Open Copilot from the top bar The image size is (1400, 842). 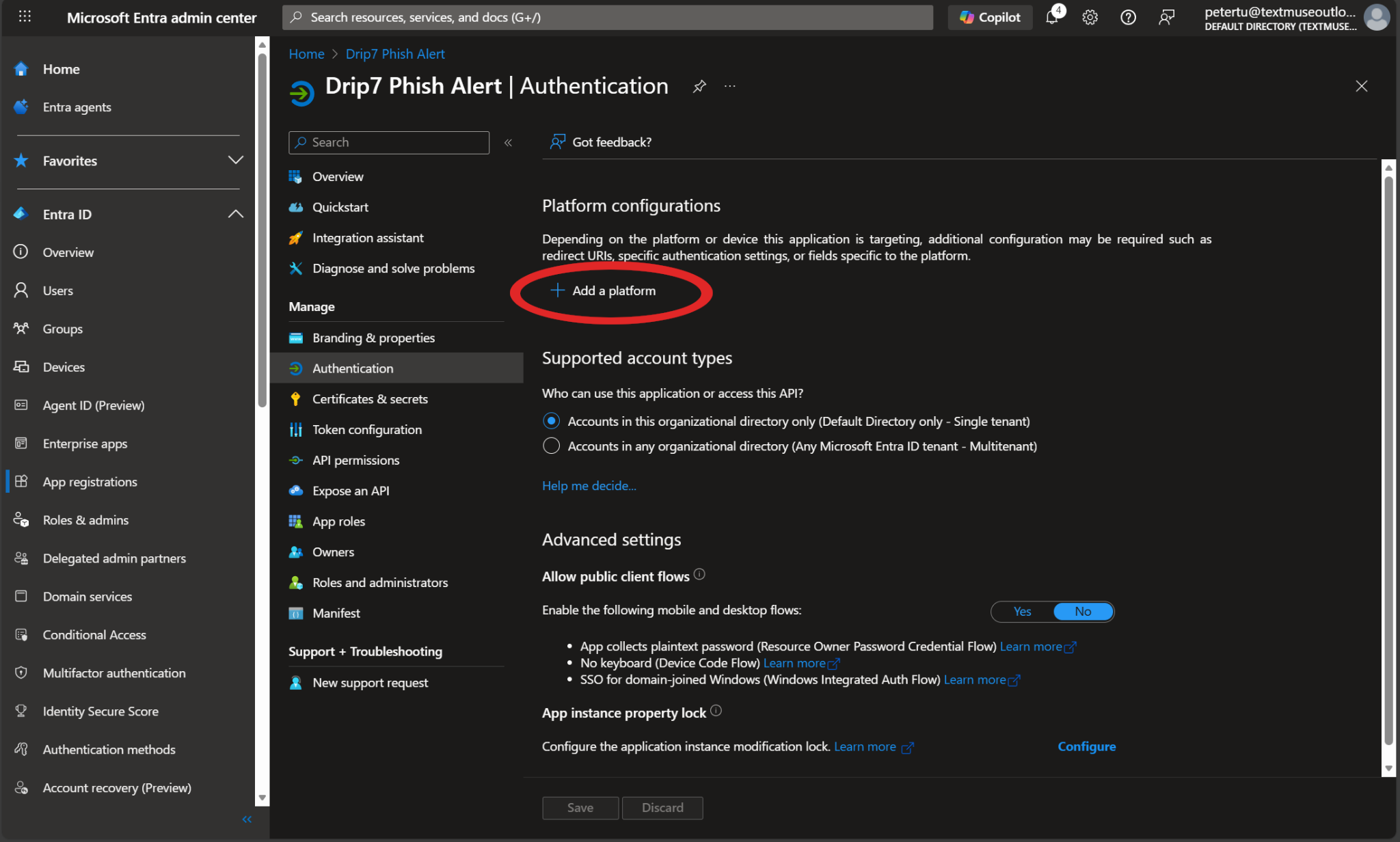point(990,17)
